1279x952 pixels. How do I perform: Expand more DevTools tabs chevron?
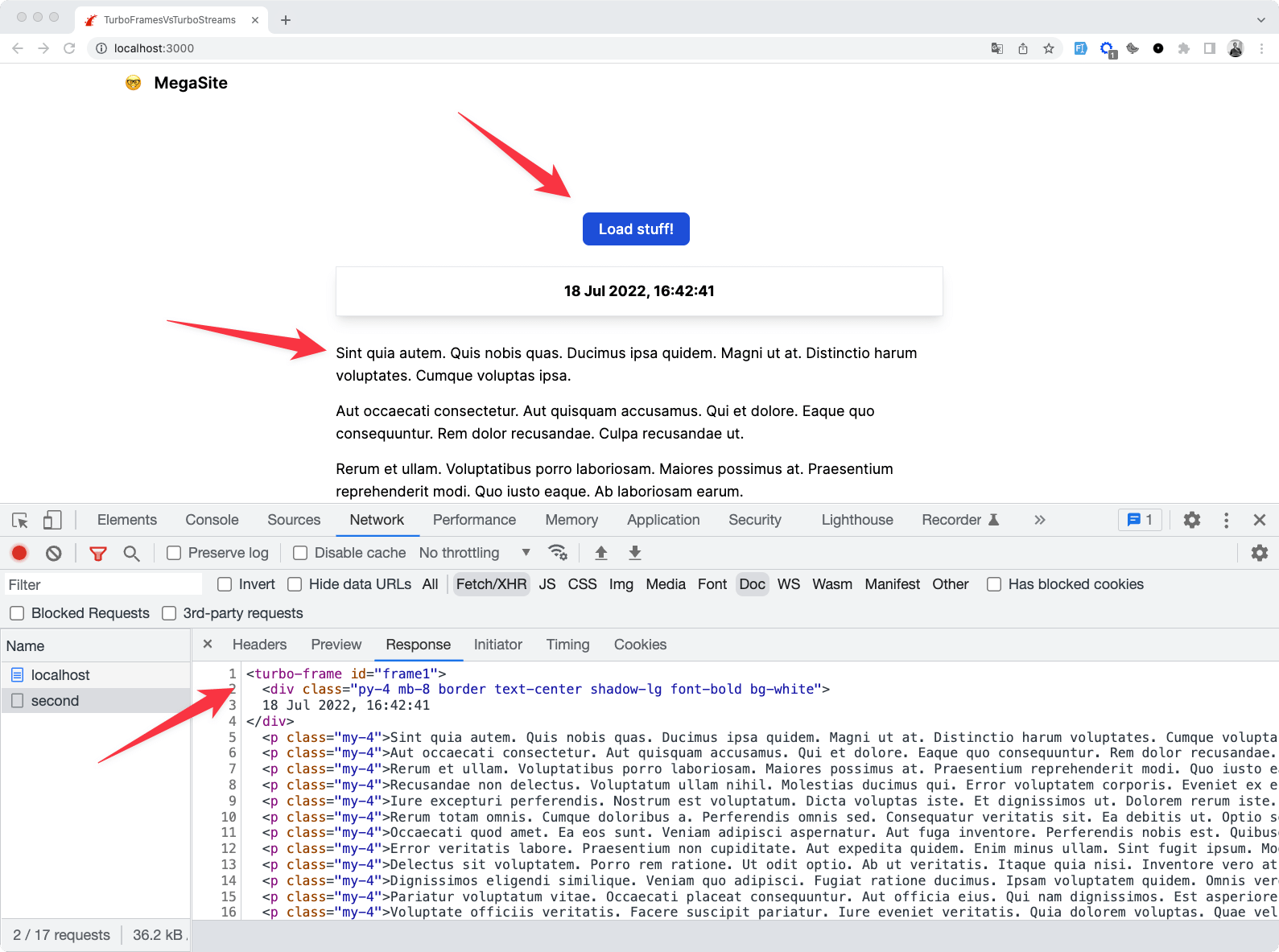point(1040,520)
